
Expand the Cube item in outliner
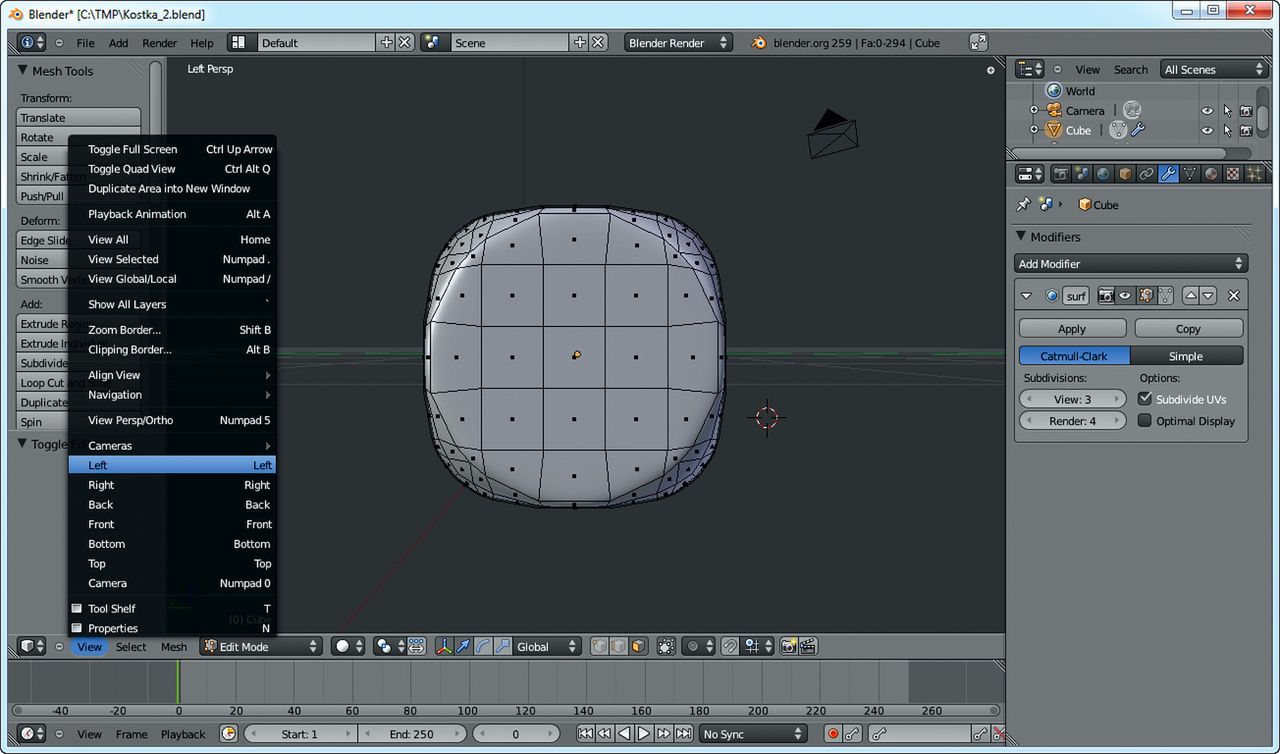coord(1034,131)
